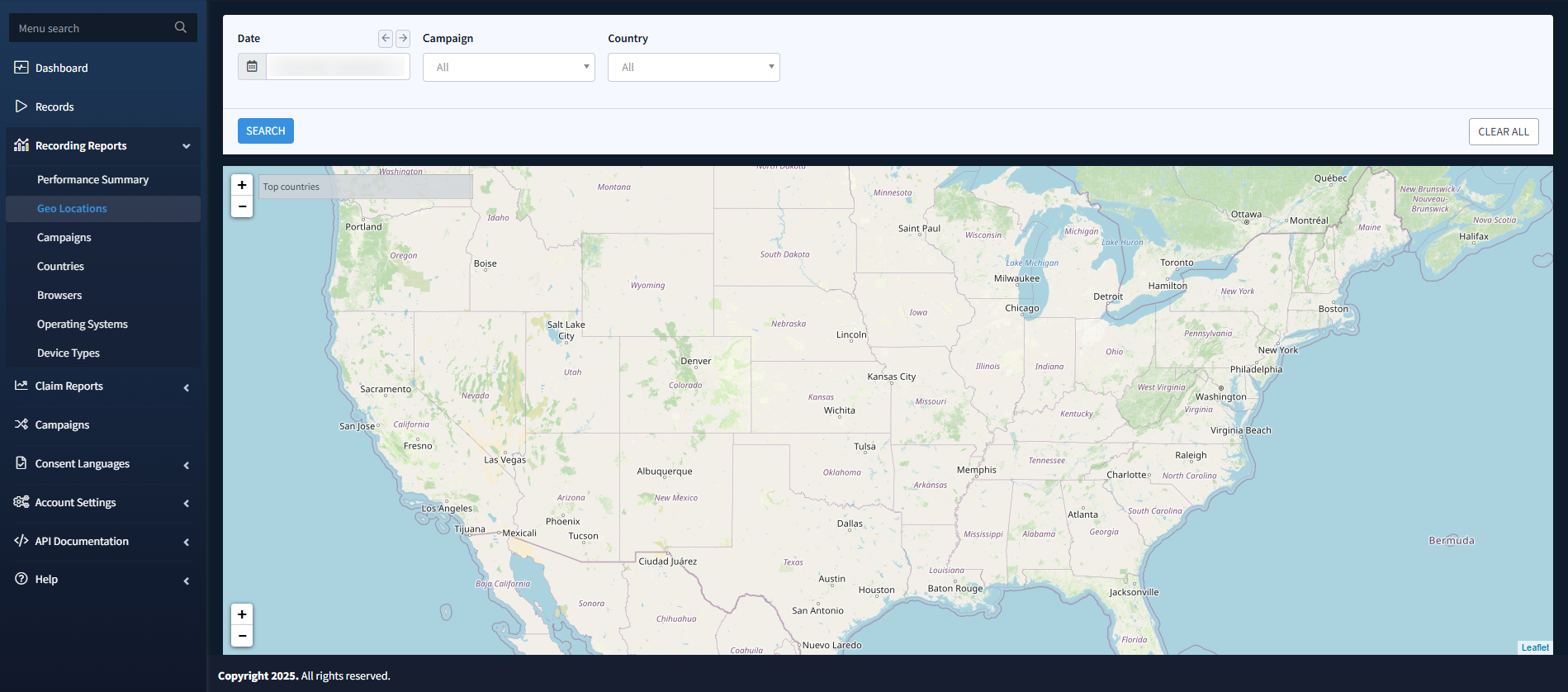Open the Campaign filter dropdown

tap(509, 67)
